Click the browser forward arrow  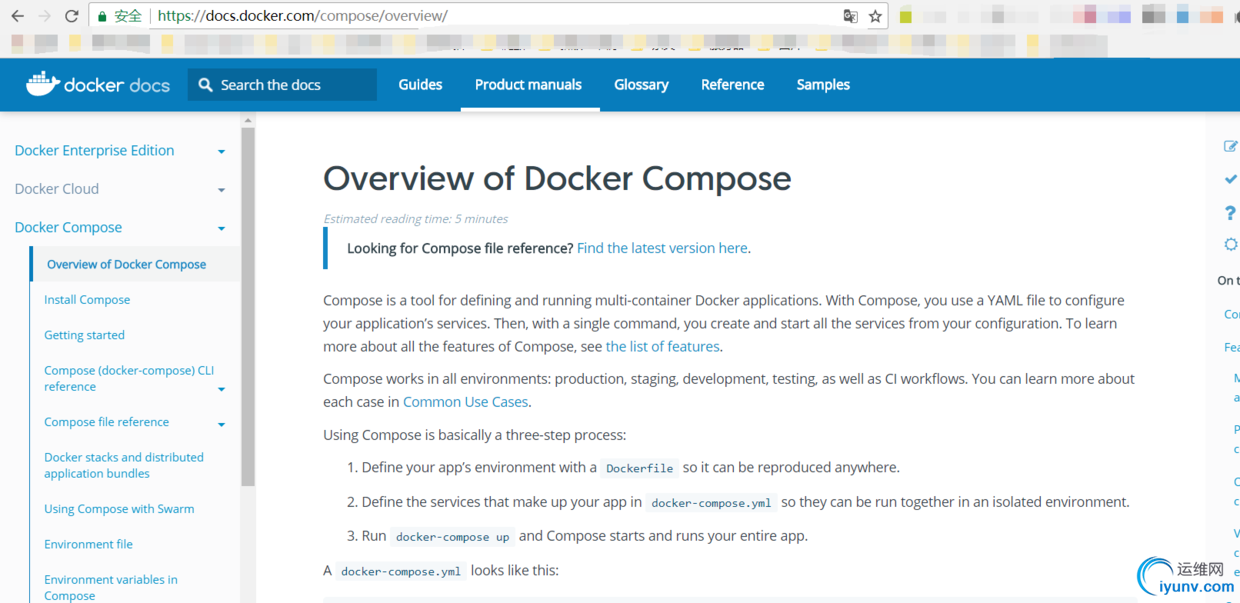pyautogui.click(x=44, y=16)
